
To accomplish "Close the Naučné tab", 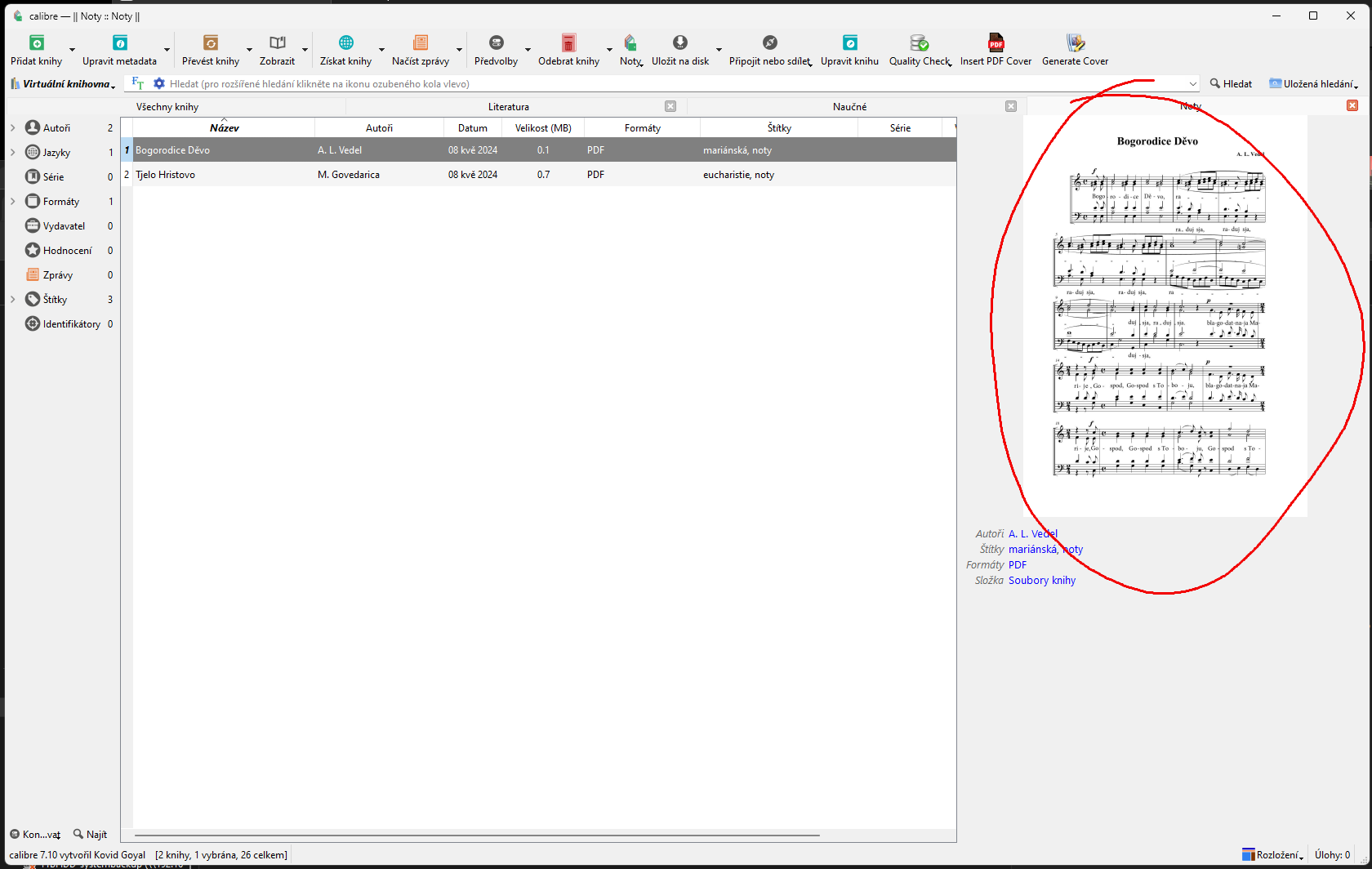I will point(1011,106).
